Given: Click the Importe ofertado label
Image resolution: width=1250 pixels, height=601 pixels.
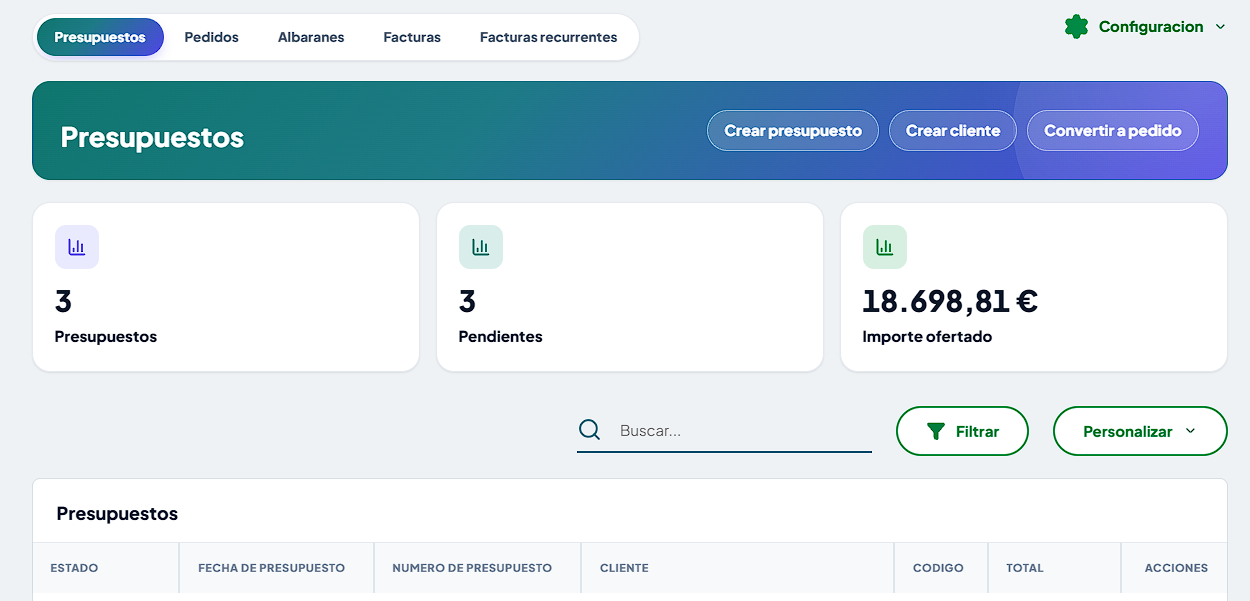Looking at the screenshot, I should click(x=927, y=337).
